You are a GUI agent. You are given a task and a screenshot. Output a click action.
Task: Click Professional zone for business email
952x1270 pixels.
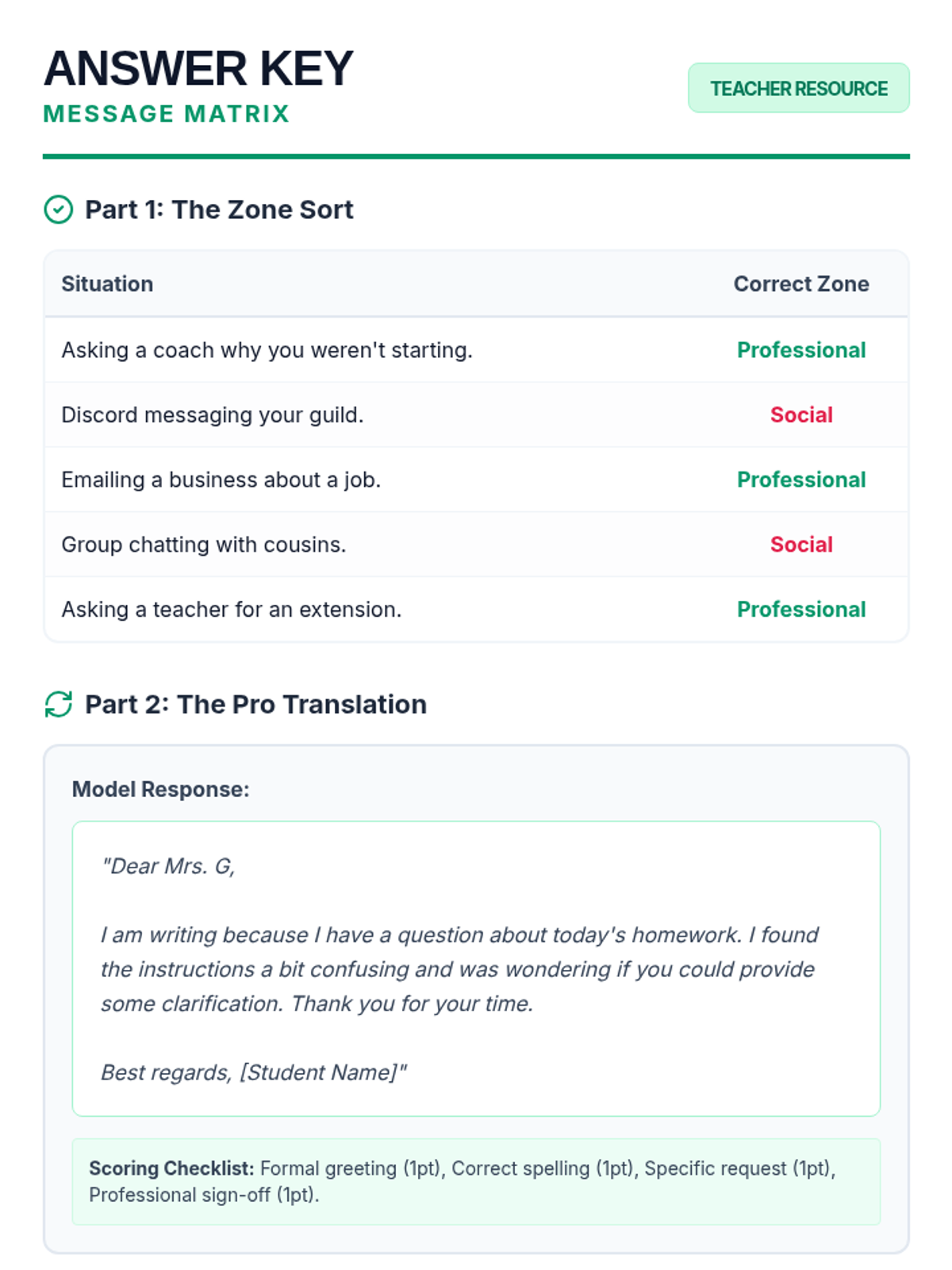[x=800, y=480]
